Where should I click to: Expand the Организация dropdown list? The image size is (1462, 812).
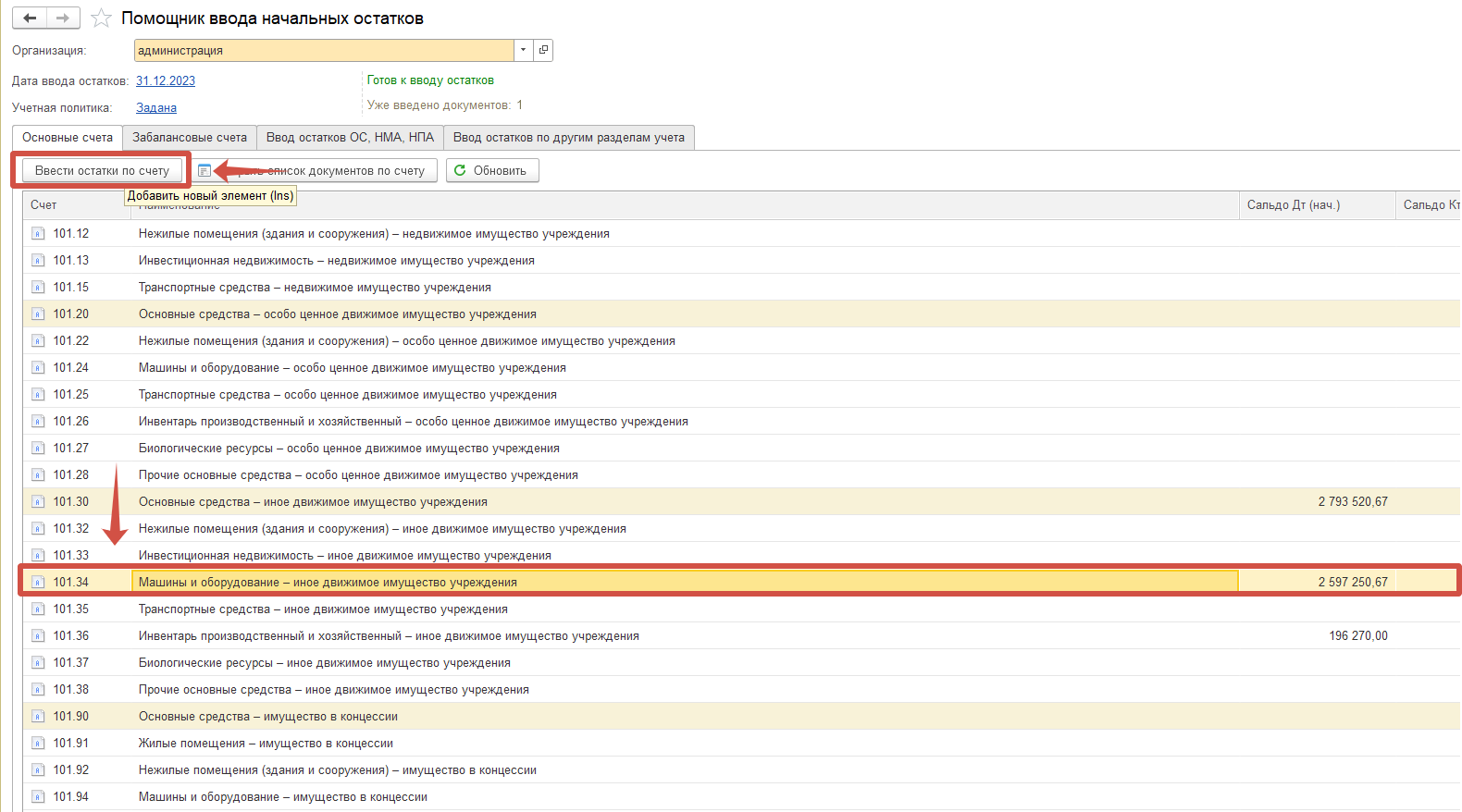coord(524,50)
